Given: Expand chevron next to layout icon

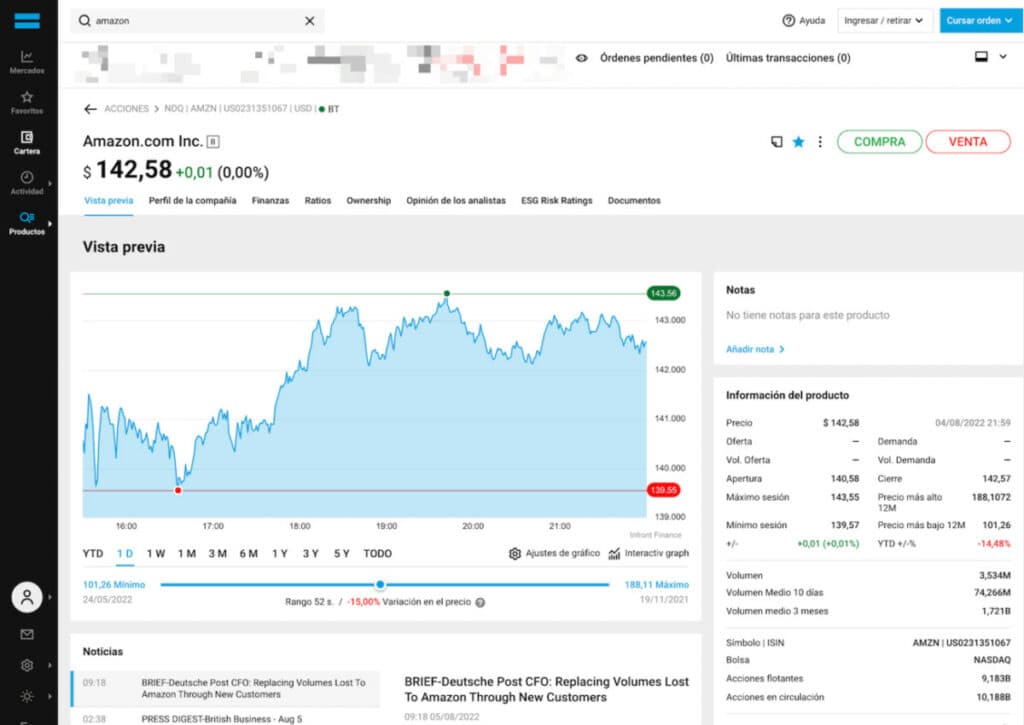Looking at the screenshot, I should pyautogui.click(x=1003, y=57).
